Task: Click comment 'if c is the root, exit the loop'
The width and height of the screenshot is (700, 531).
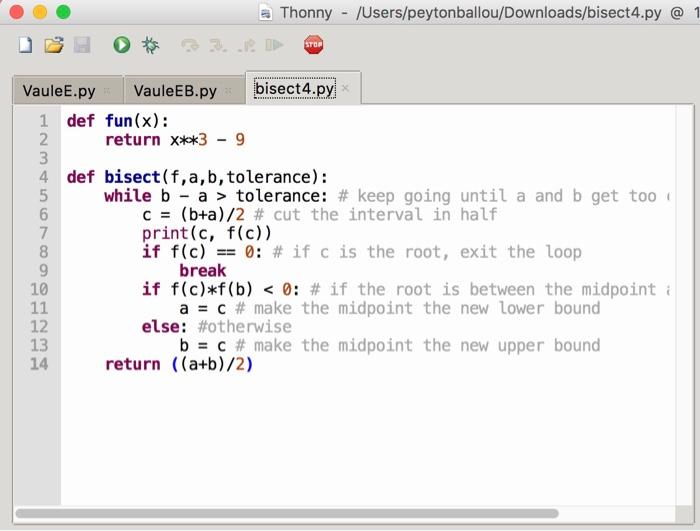Action: [x=437, y=252]
